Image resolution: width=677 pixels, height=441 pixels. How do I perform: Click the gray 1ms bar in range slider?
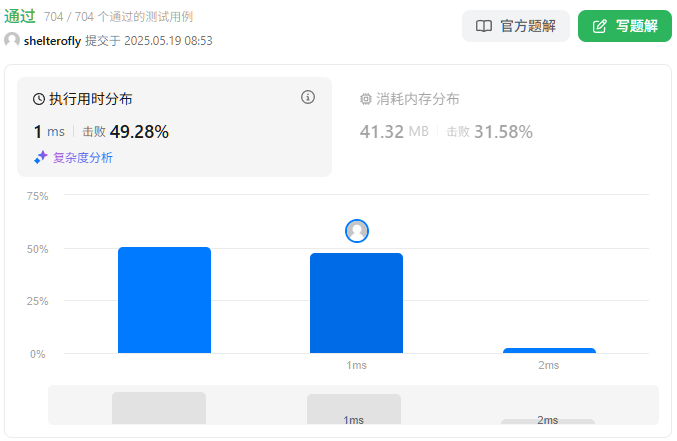(354, 409)
